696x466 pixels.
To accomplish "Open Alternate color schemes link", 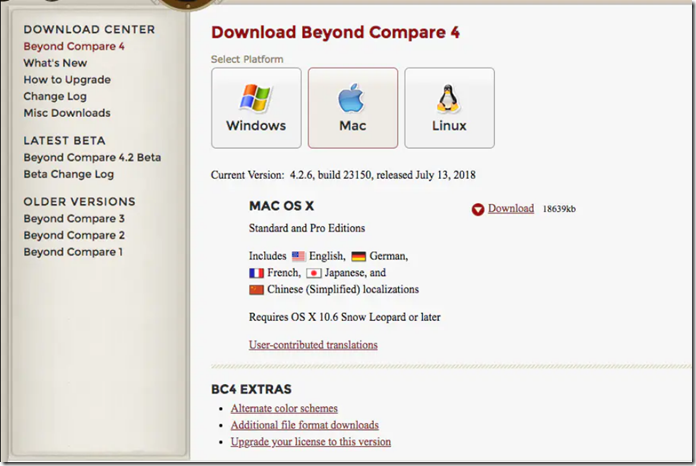I will coord(284,408).
